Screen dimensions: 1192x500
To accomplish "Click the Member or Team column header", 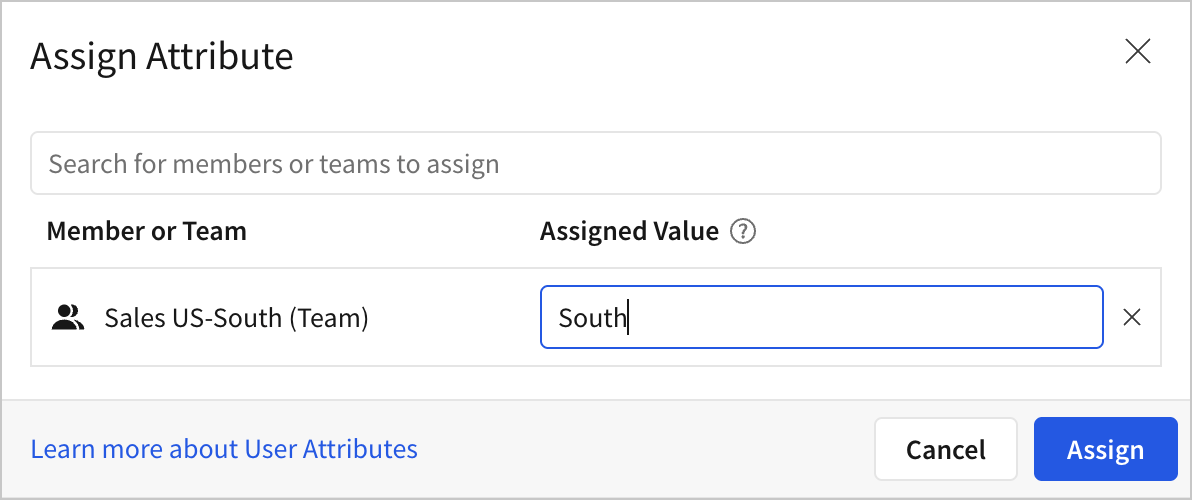I will (x=146, y=232).
